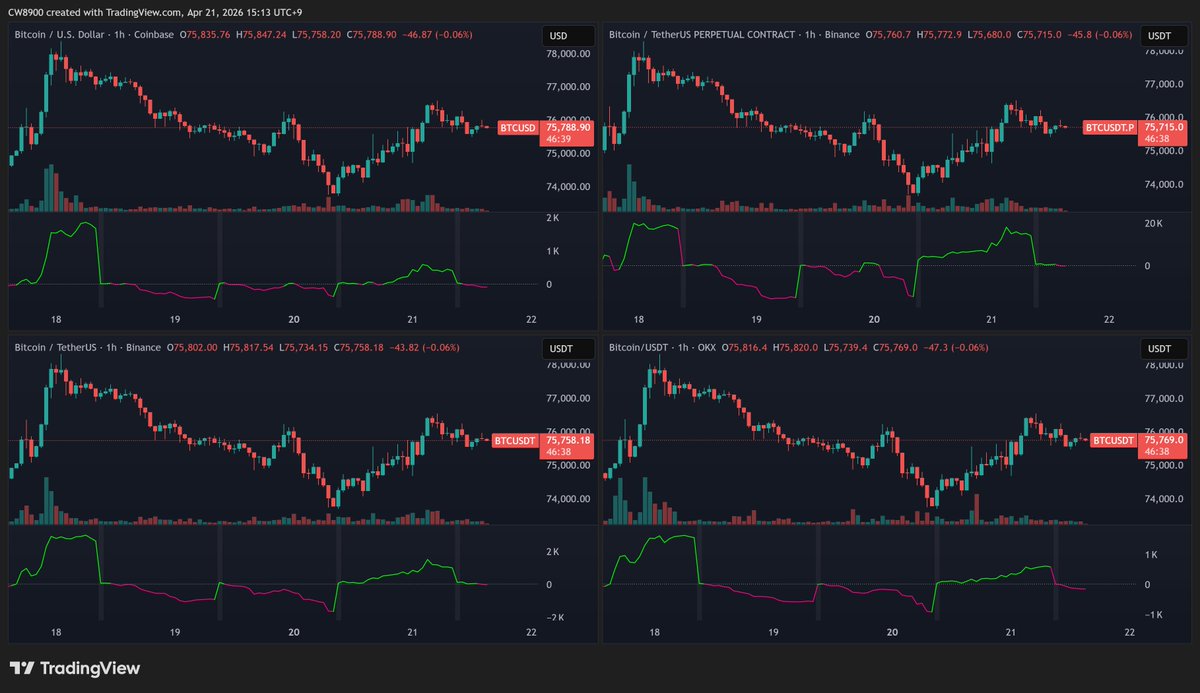The width and height of the screenshot is (1200, 693).
Task: Select the BTCUSD ticker label on Coinbase chart
Action: point(518,127)
